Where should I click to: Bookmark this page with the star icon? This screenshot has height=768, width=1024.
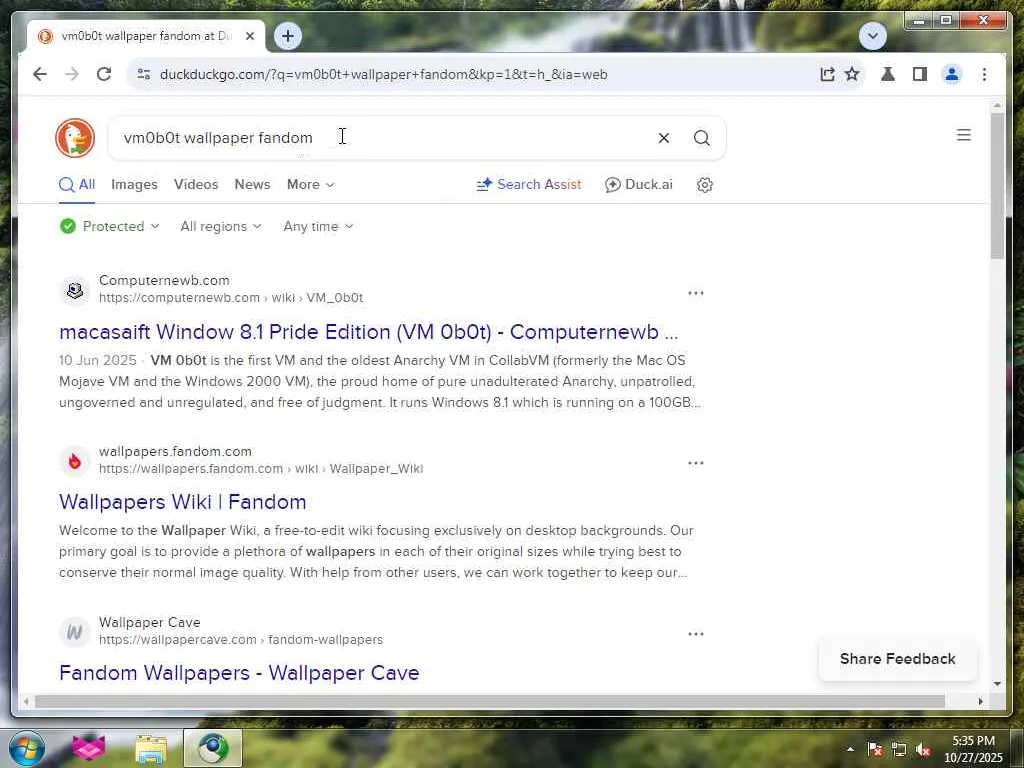tap(852, 74)
